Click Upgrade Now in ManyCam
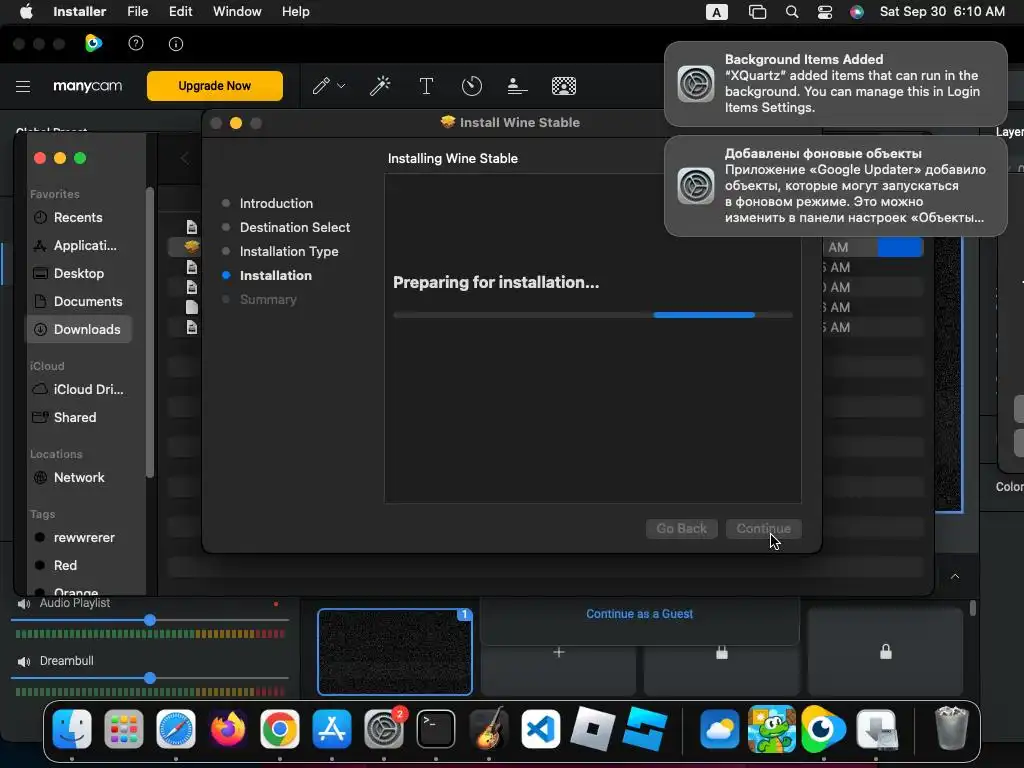The width and height of the screenshot is (1024, 768). [x=215, y=86]
